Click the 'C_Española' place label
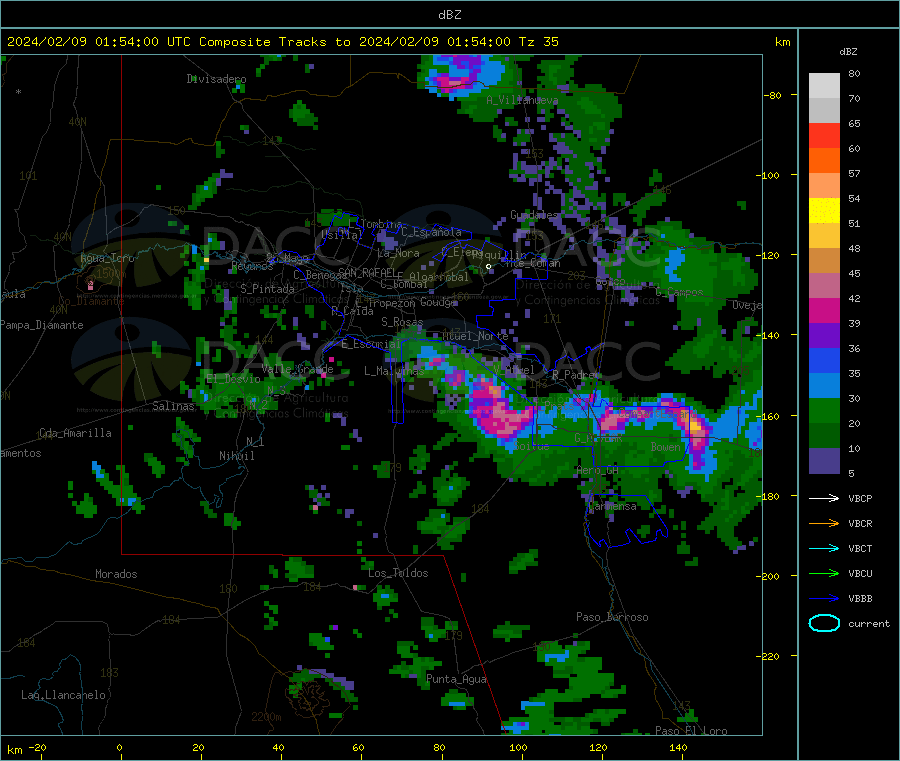 point(431,232)
